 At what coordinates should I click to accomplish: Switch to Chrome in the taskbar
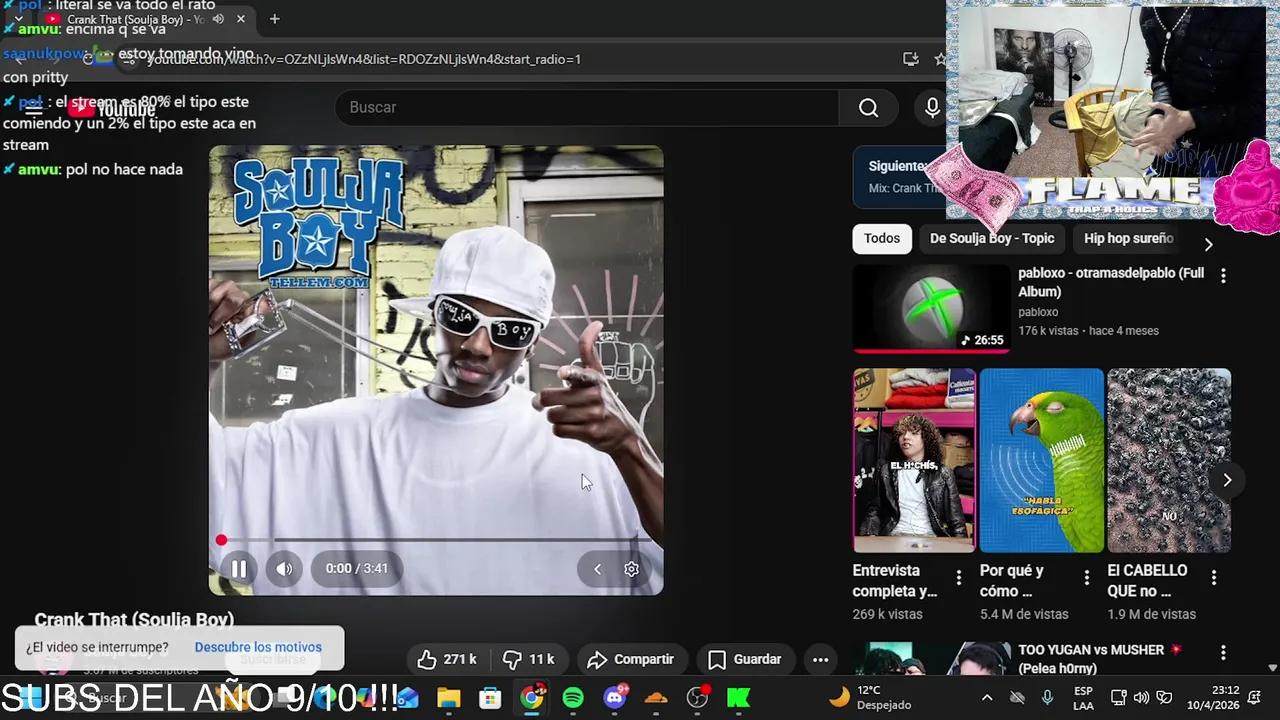pyautogui.click(x=531, y=697)
